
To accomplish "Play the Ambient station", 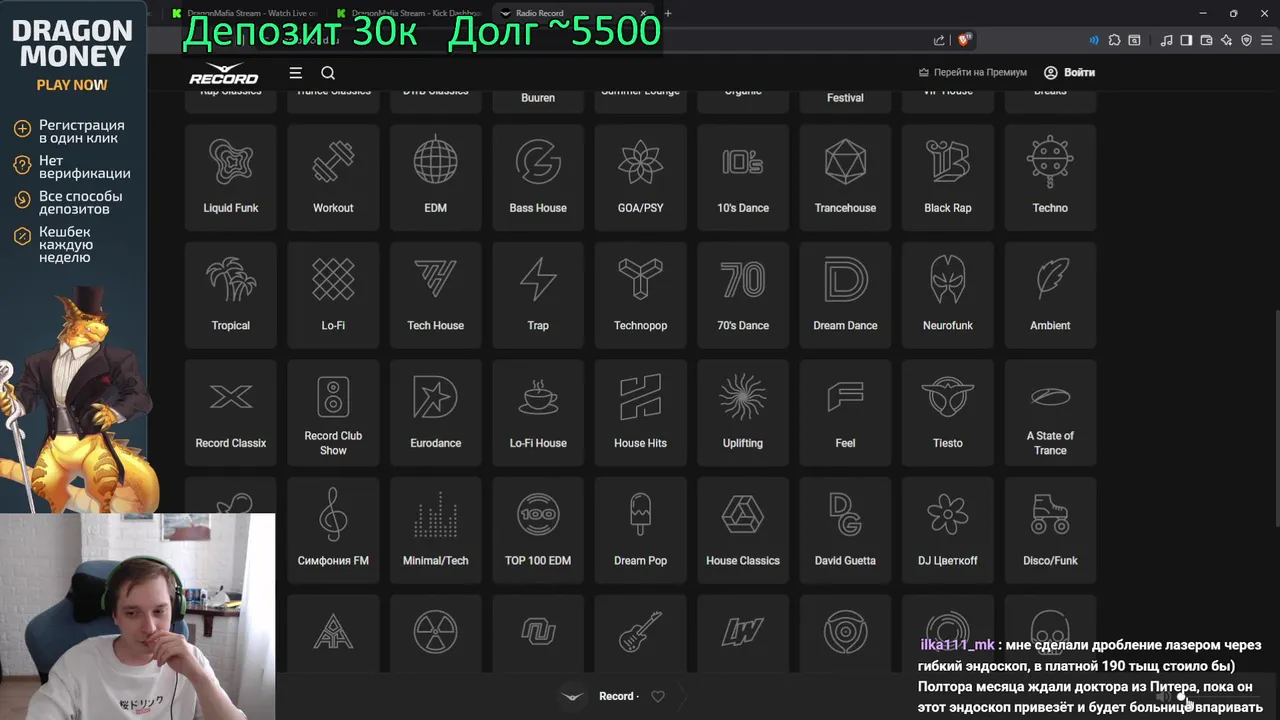I will (1050, 295).
